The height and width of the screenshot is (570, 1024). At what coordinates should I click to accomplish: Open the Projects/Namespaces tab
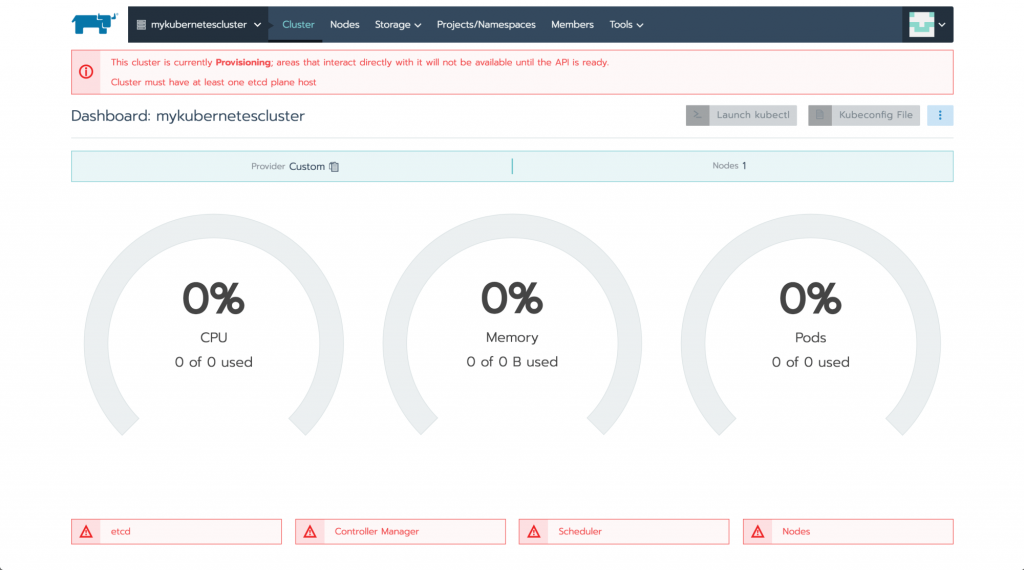(486, 25)
